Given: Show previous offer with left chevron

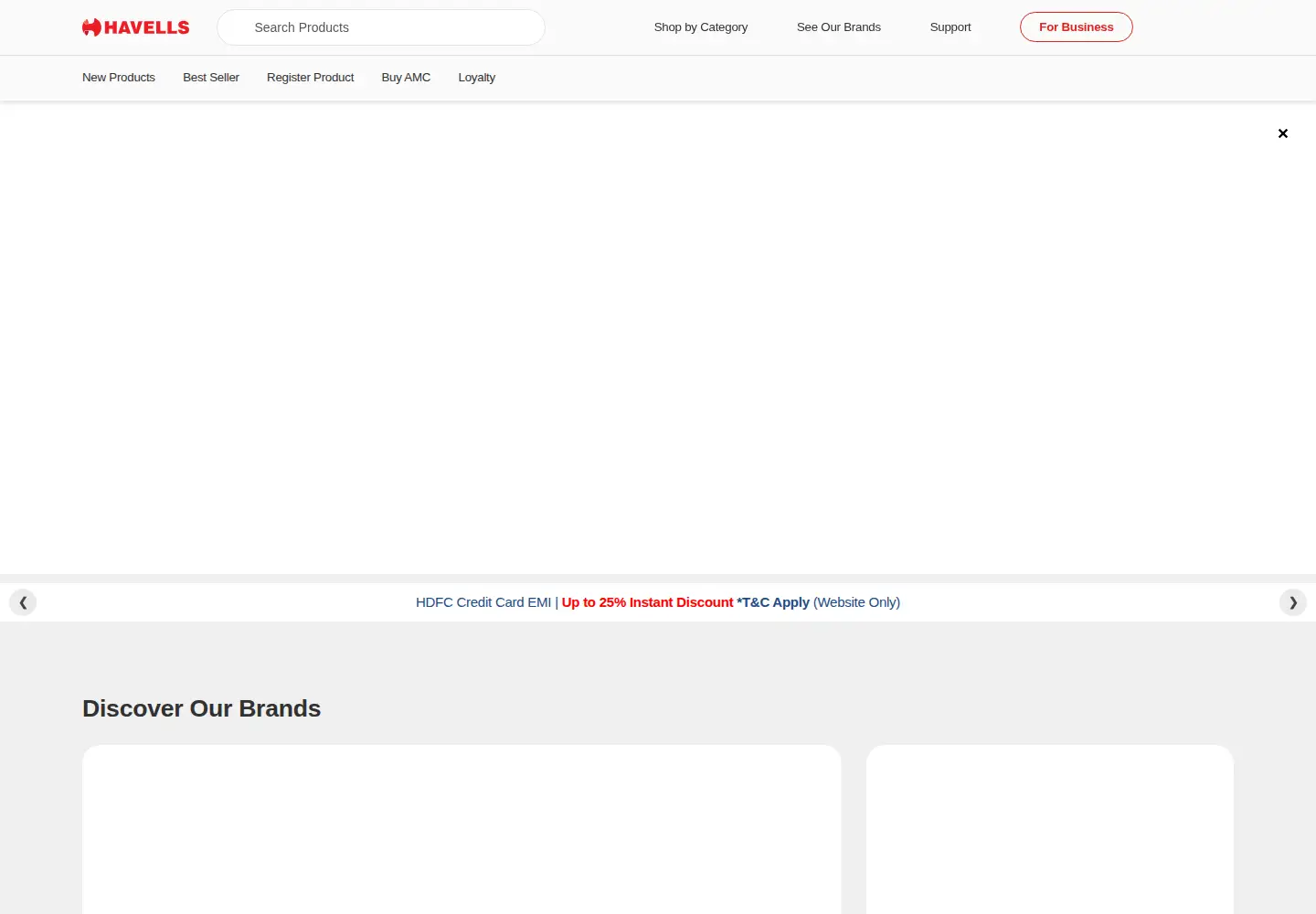Looking at the screenshot, I should [23, 602].
